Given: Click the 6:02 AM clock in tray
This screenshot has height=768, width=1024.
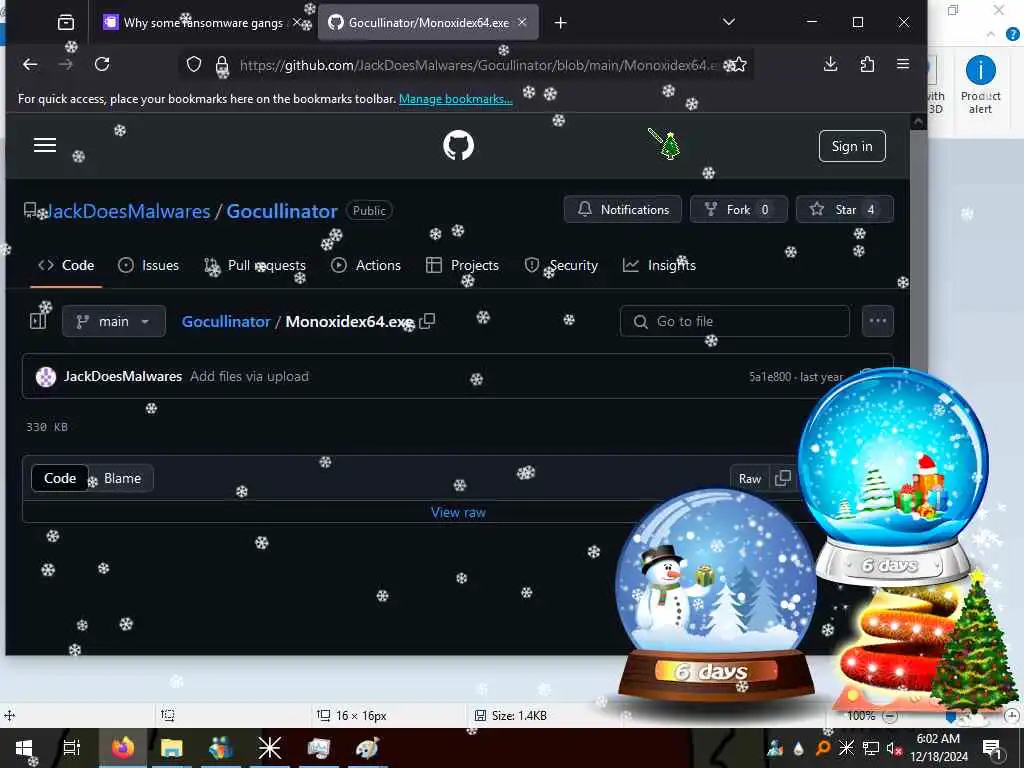Looking at the screenshot, I should (x=938, y=739).
